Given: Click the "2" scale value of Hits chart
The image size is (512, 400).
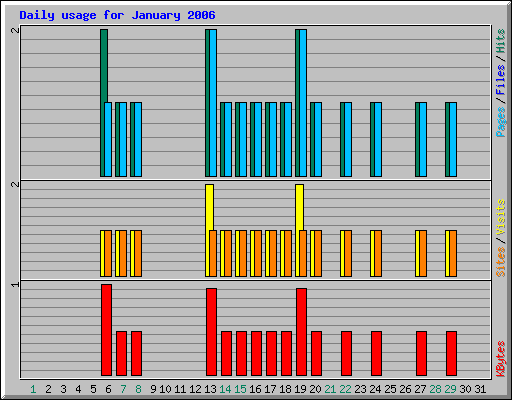Looking at the screenshot, I should (15, 30).
